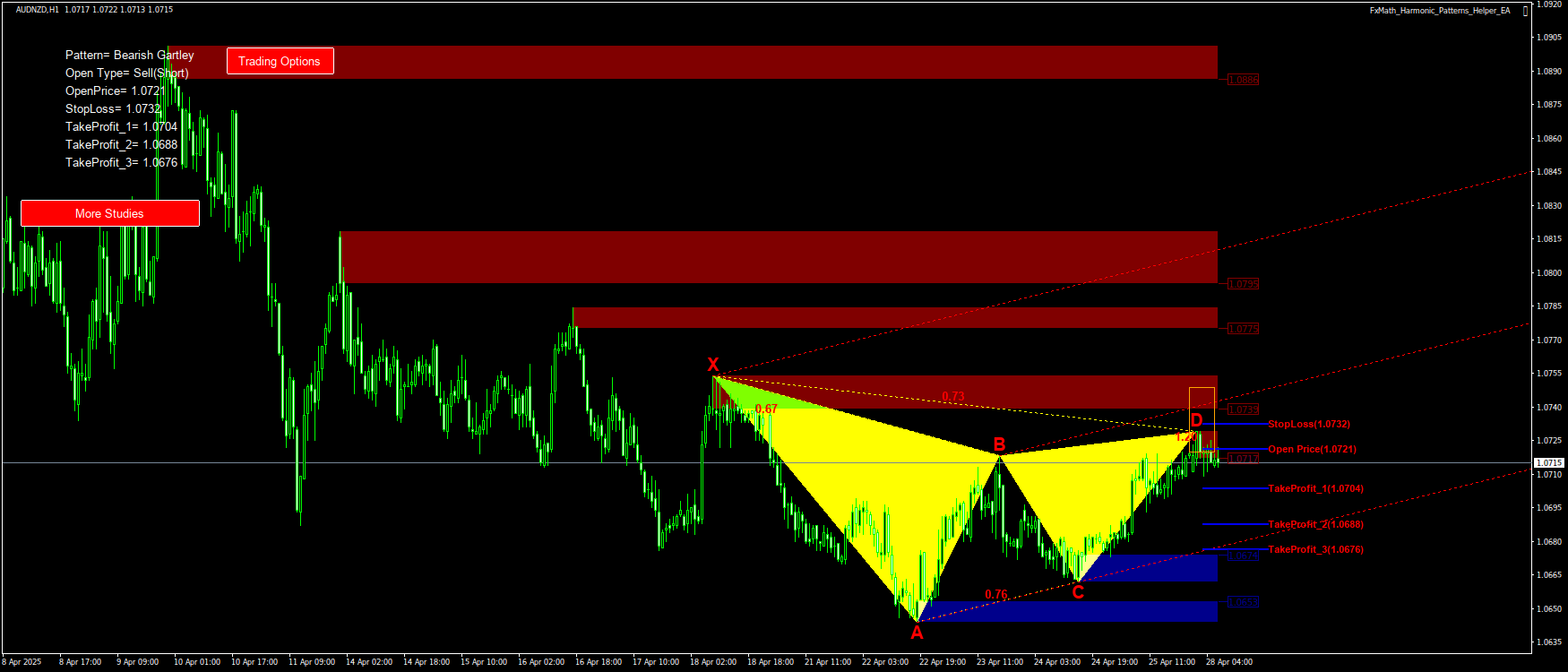The height and width of the screenshot is (672, 1568).
Task: Click 22 Apr 19:00 on the time axis
Action: (943, 662)
